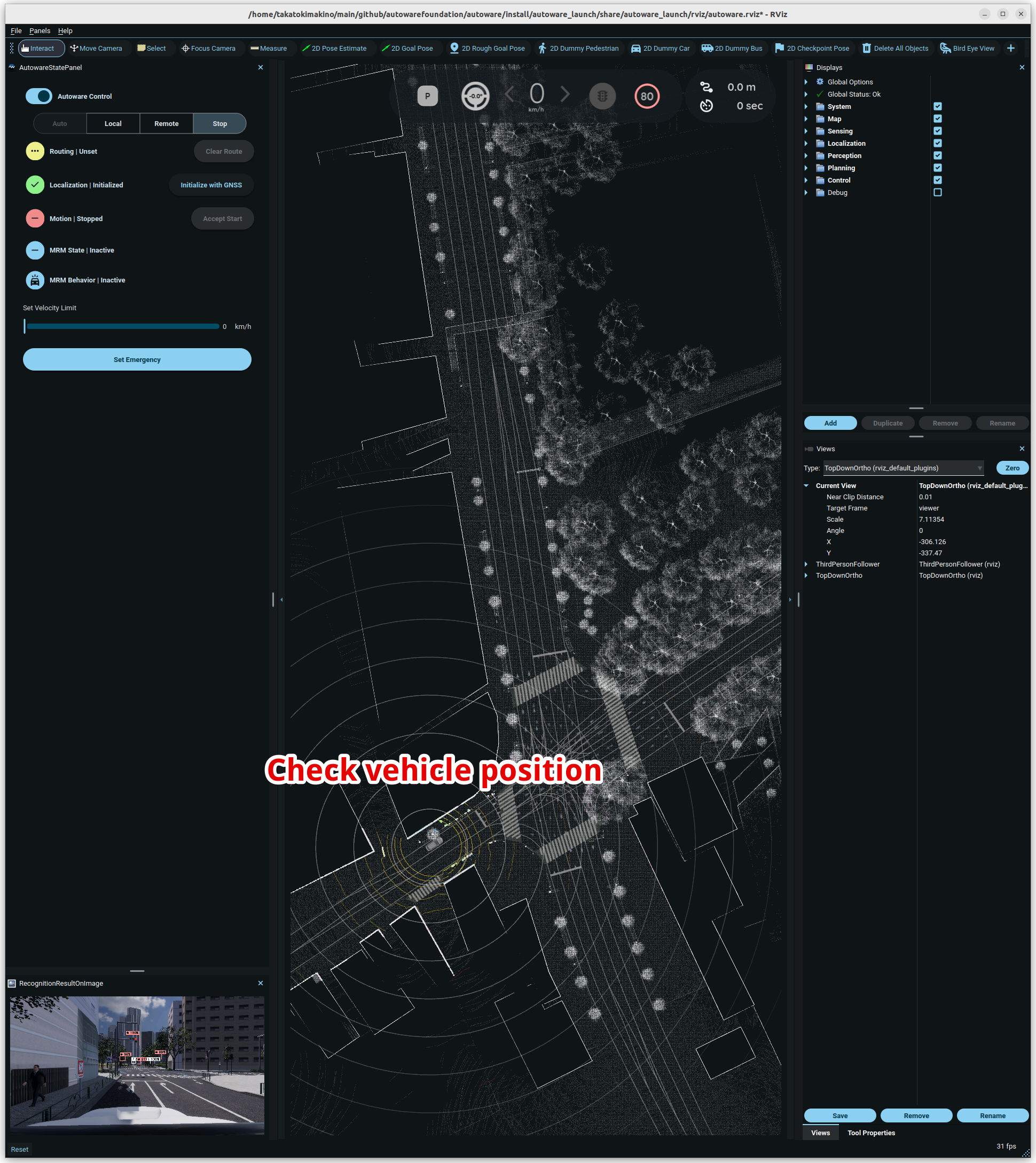Click the Initialize with GNSS button

[x=211, y=185]
